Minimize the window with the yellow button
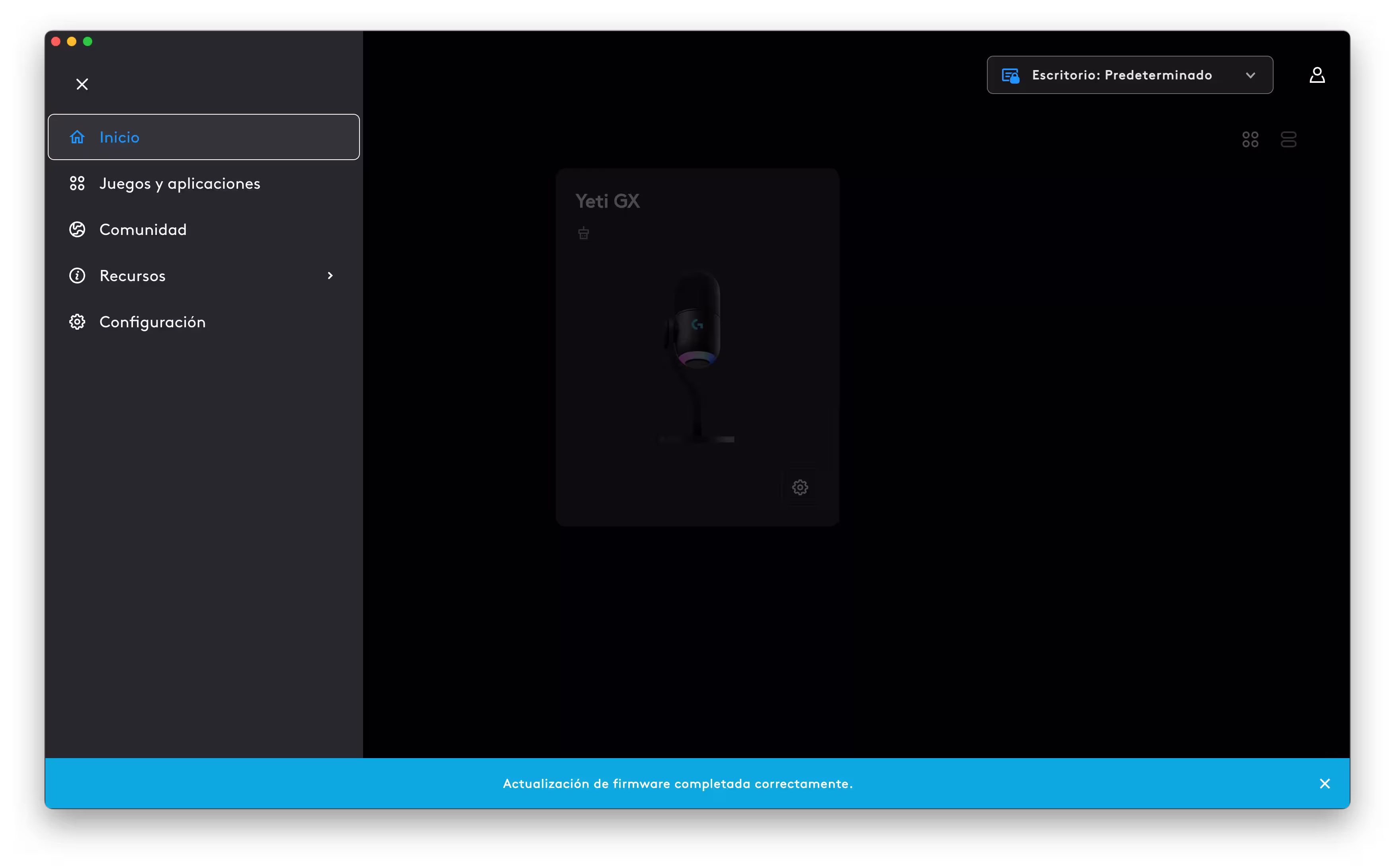The height and width of the screenshot is (868, 1395). click(72, 41)
